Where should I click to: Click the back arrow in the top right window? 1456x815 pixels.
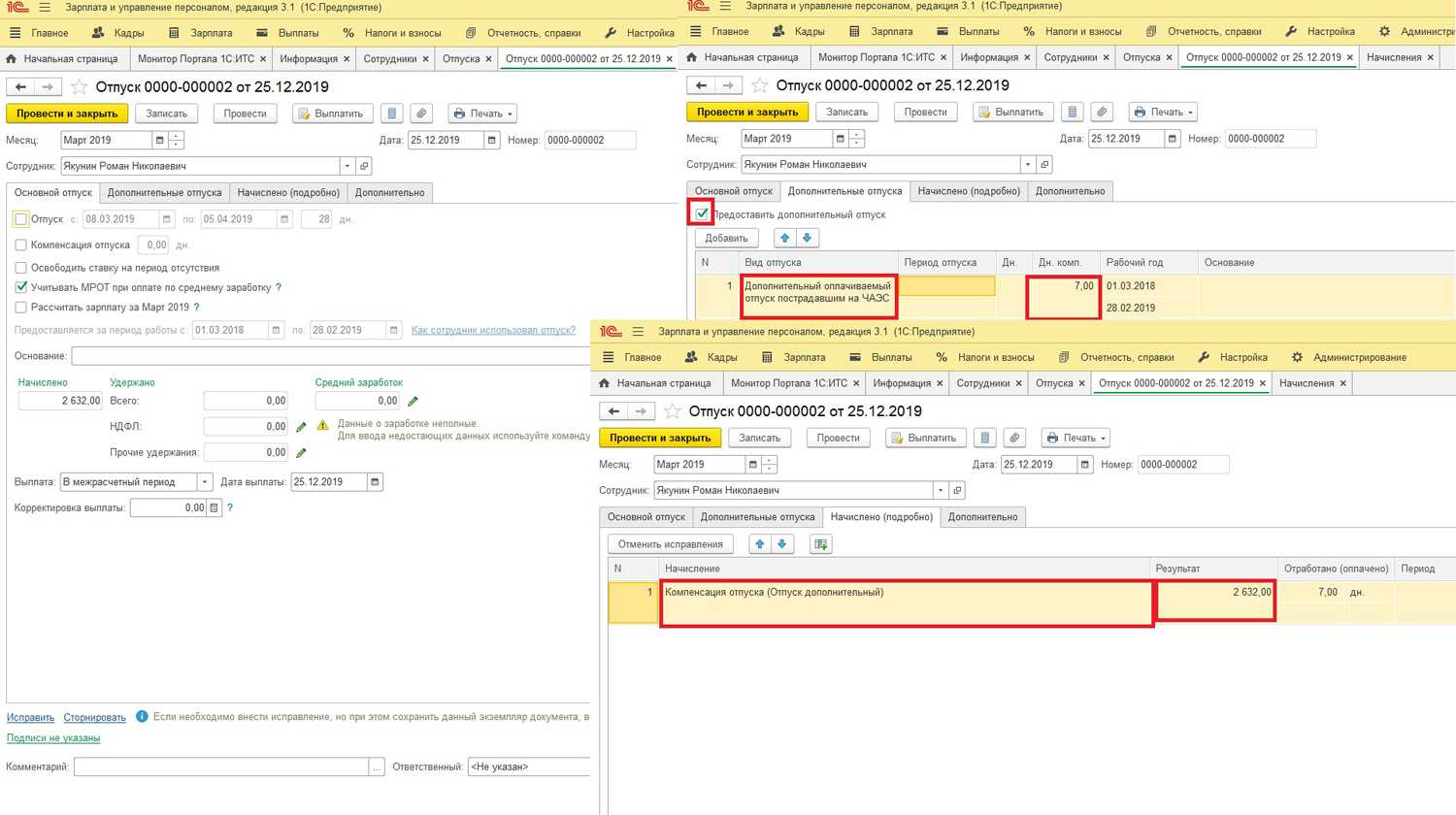(x=701, y=85)
